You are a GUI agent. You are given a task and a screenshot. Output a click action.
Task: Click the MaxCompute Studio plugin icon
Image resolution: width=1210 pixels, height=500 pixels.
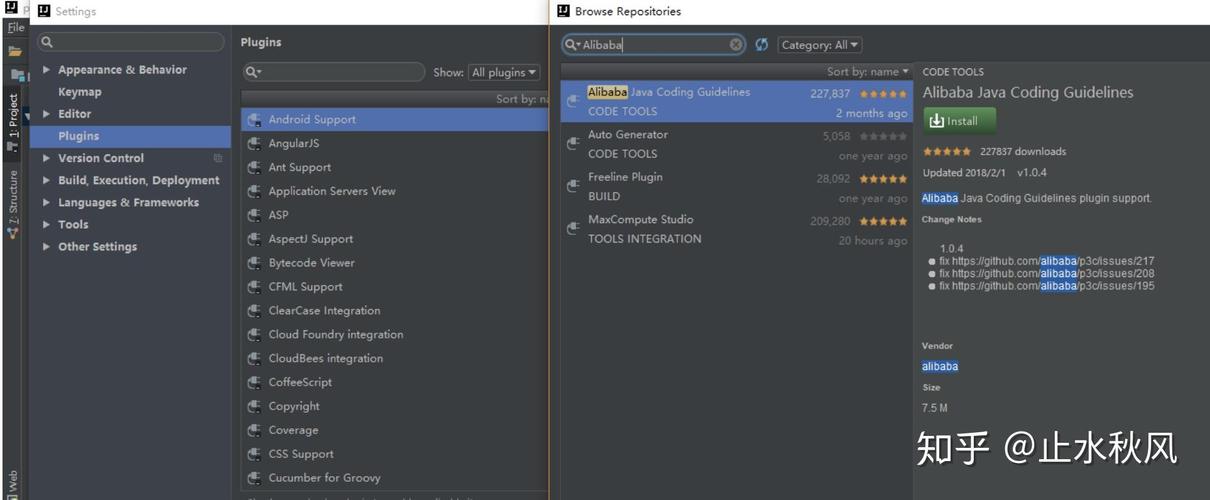pos(573,229)
